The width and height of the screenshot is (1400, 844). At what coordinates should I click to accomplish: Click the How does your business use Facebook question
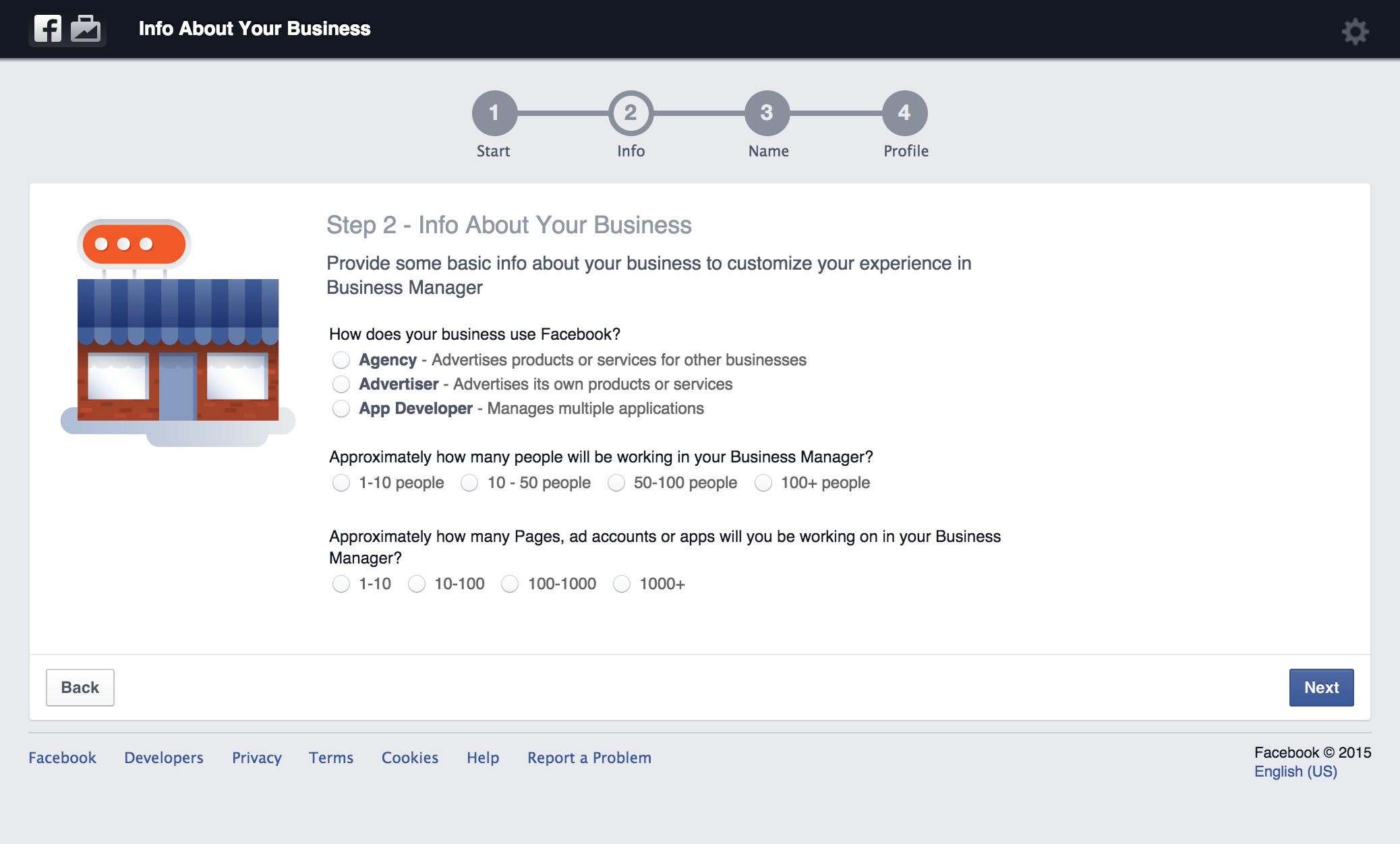(x=475, y=334)
